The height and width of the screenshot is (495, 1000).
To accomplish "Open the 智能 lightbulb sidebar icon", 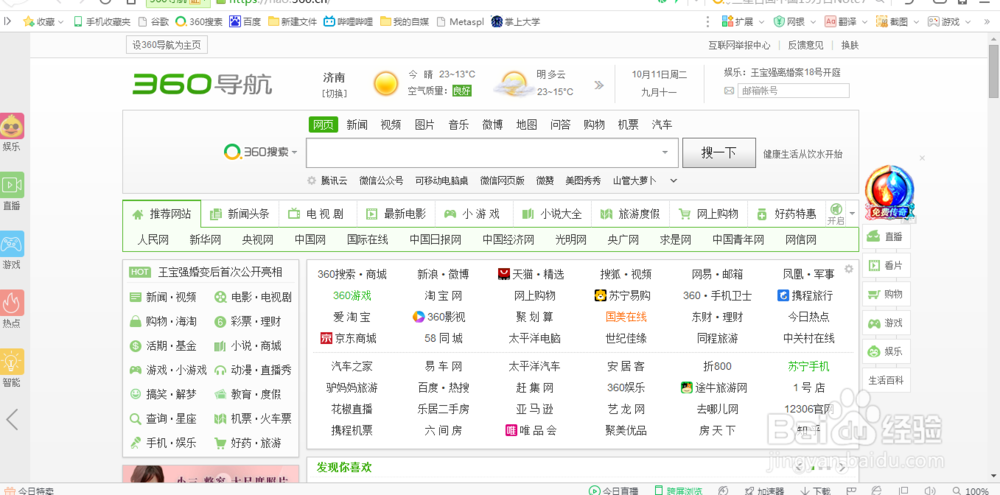I will click(11, 362).
